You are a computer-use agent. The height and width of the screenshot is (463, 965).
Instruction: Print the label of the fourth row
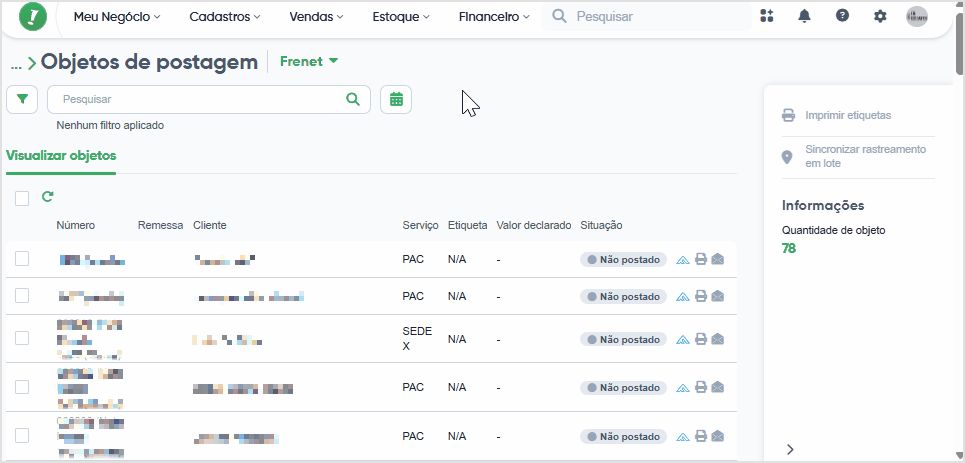(700, 387)
